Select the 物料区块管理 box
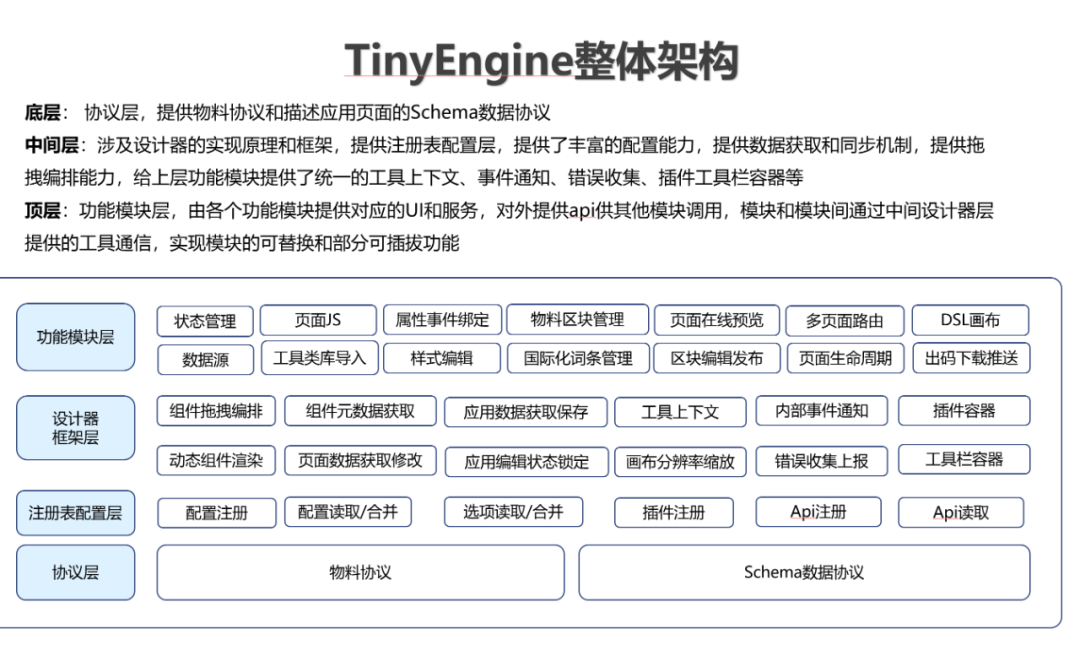The height and width of the screenshot is (656, 1080). pyautogui.click(x=578, y=319)
